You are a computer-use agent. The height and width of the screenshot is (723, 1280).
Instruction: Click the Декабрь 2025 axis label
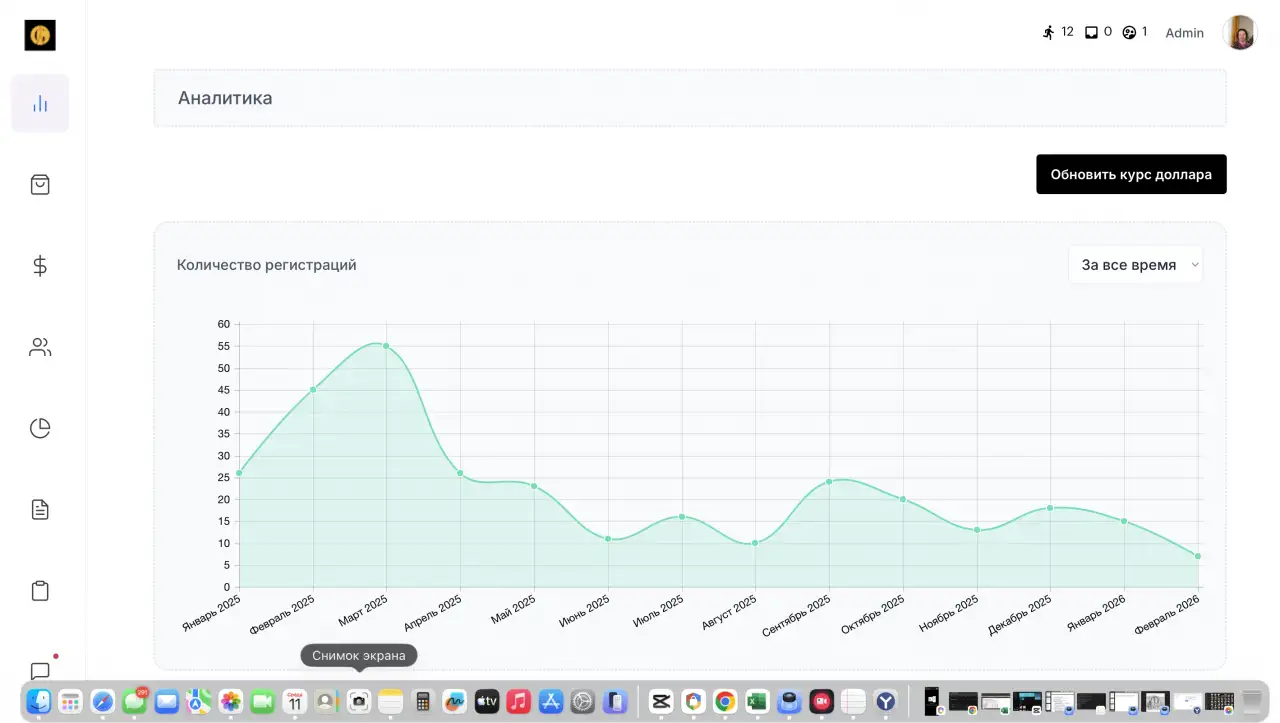[1020, 615]
